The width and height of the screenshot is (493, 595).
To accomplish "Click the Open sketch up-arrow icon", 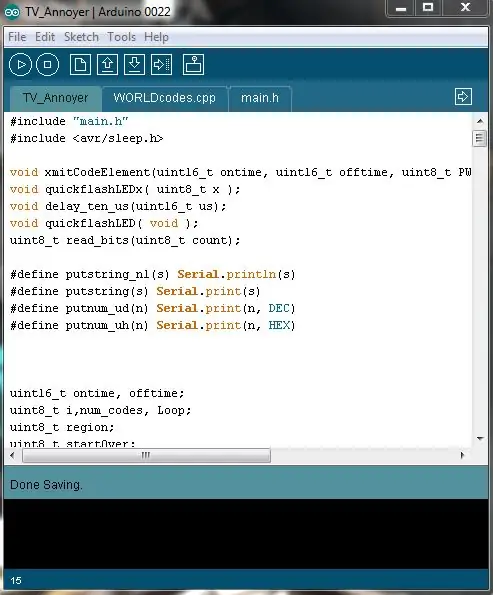I will (x=107, y=65).
